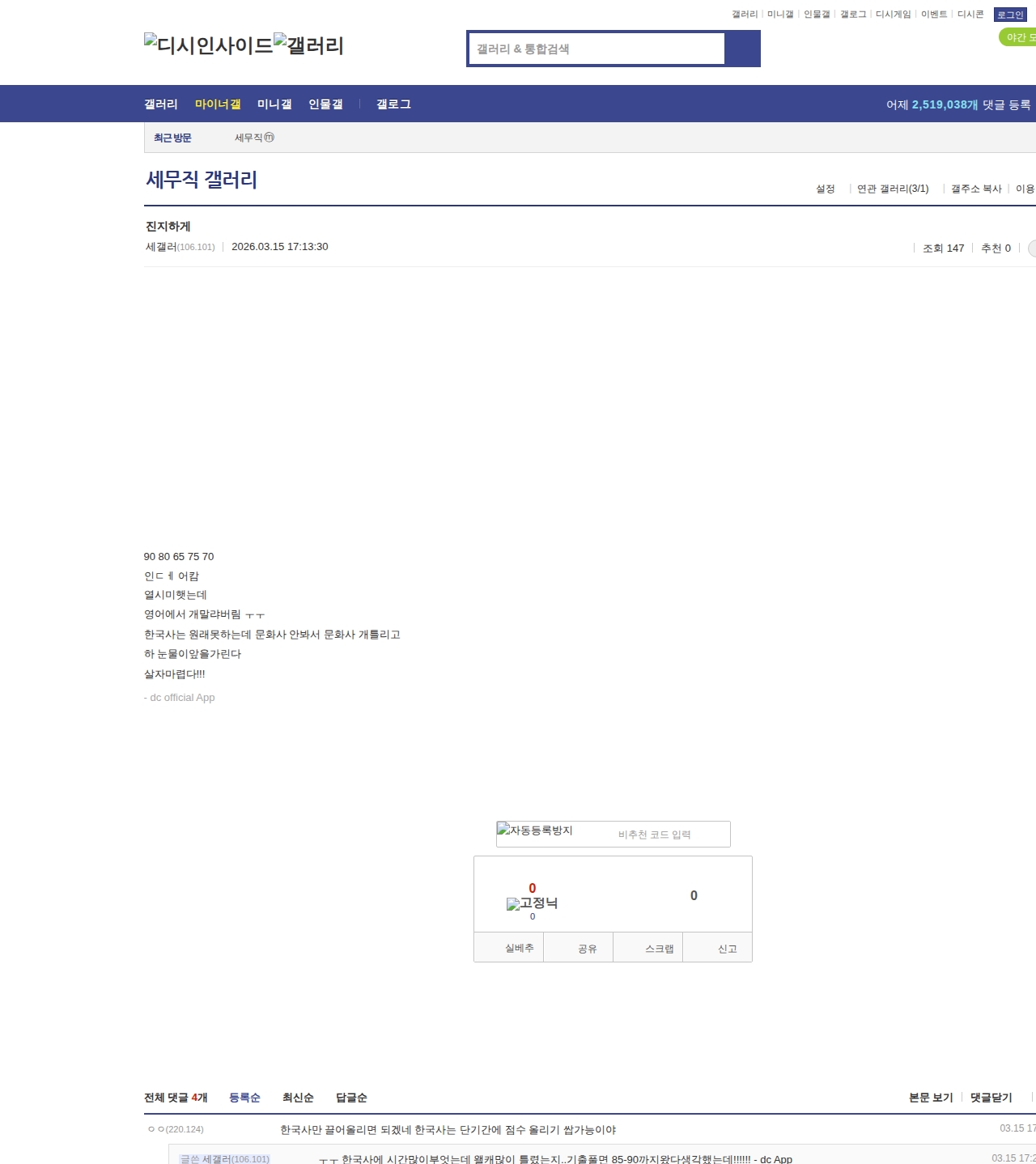
Task: Sort comments by 최신순
Action: pos(298,1098)
